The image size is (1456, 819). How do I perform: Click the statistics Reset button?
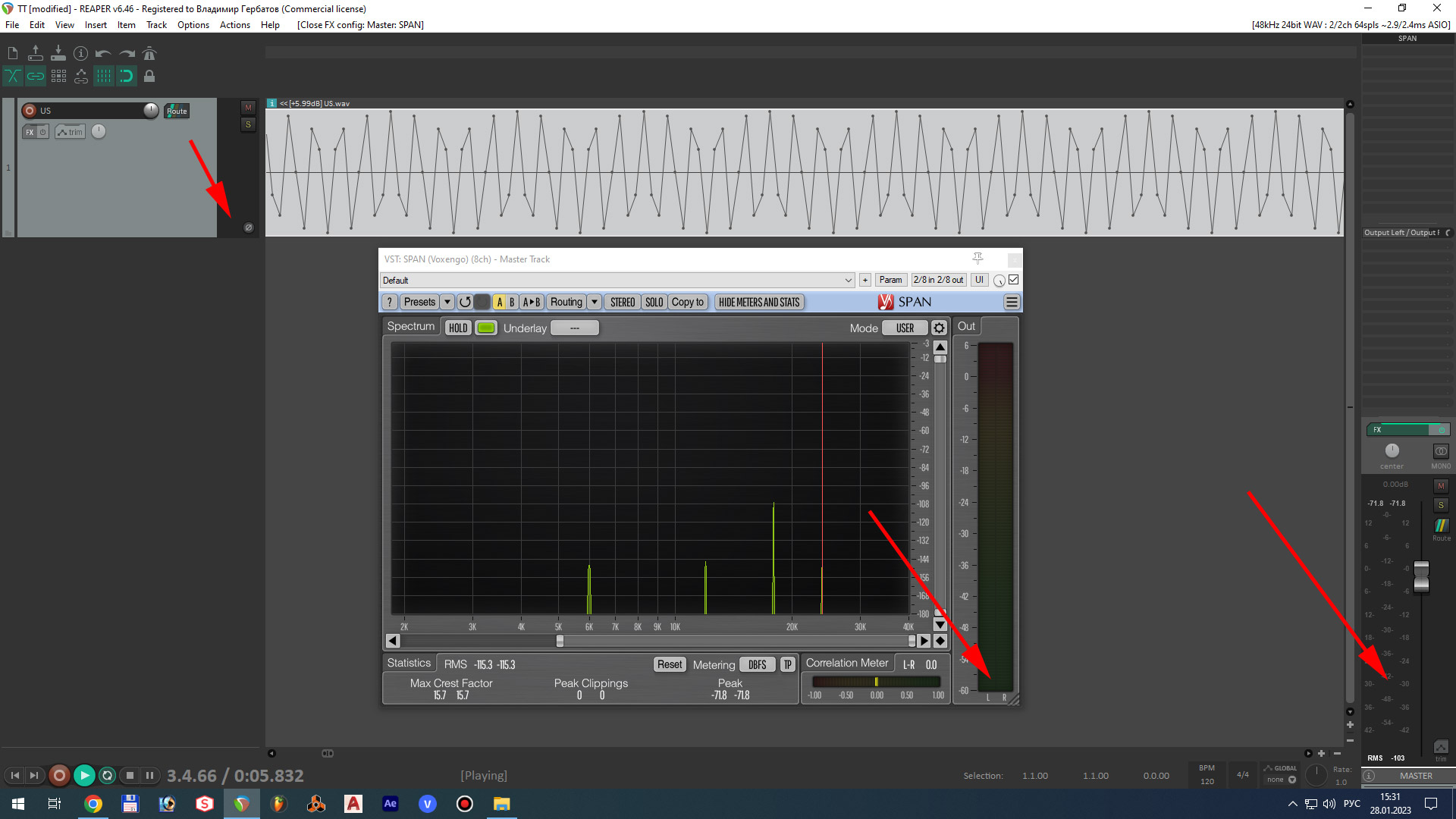point(669,665)
